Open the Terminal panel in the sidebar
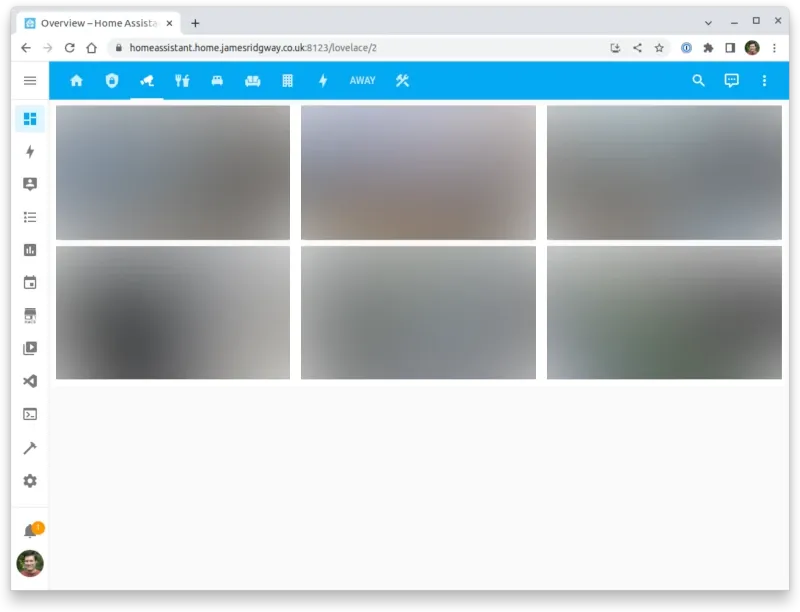This screenshot has height=612, width=800. 30,414
